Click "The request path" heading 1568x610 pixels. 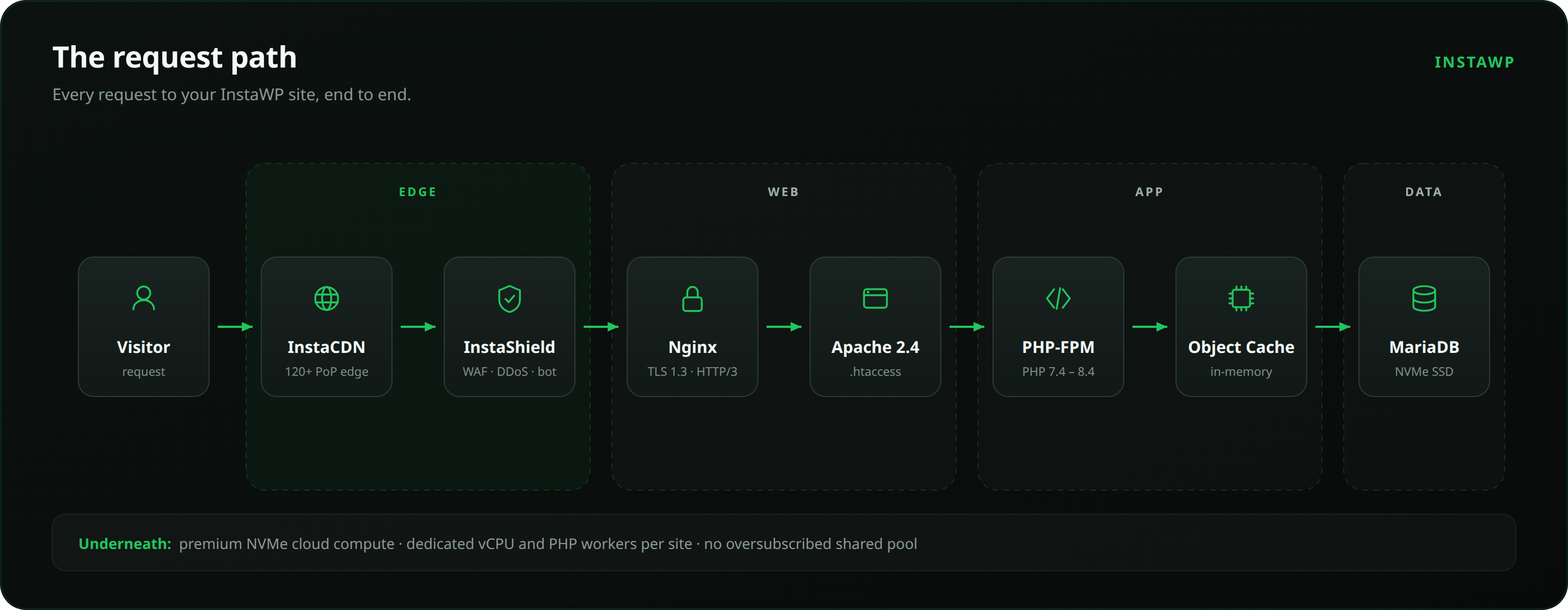[175, 58]
